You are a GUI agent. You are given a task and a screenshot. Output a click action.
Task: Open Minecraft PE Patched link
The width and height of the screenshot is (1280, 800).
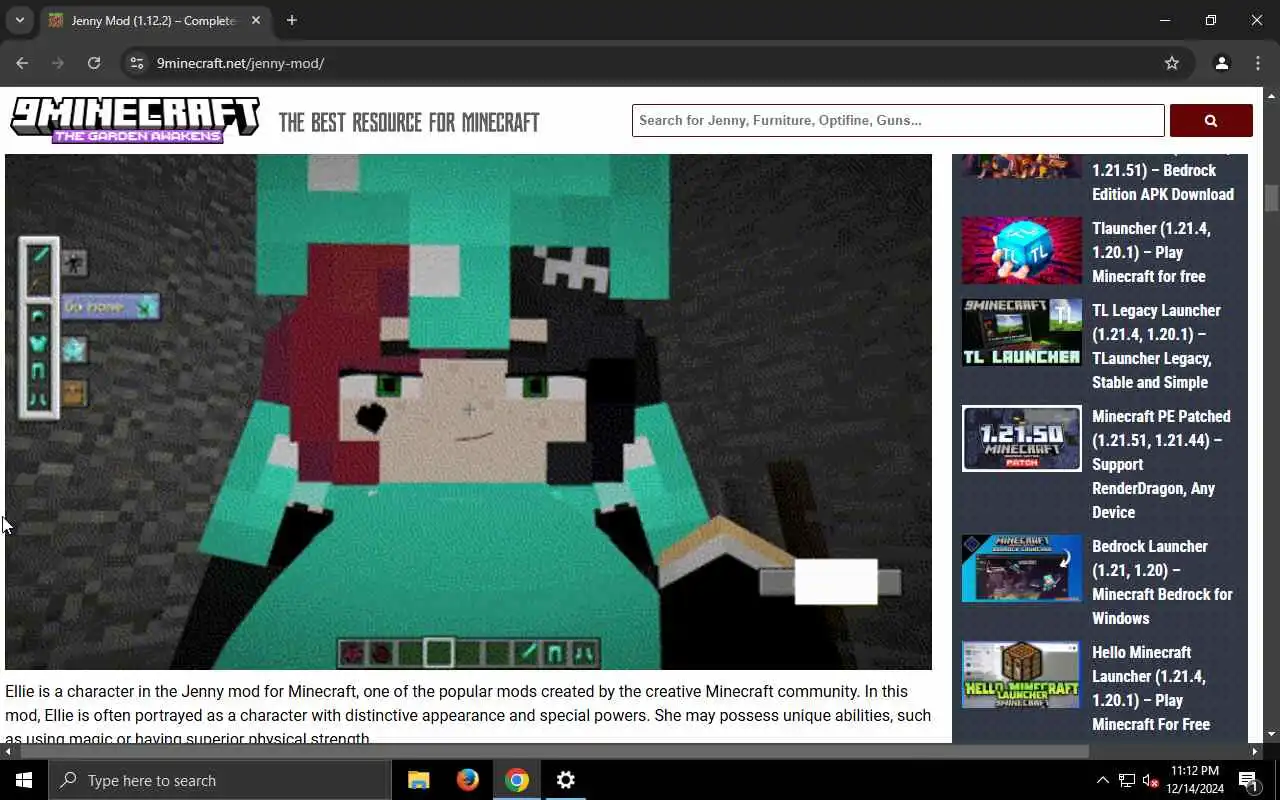coord(1161,464)
